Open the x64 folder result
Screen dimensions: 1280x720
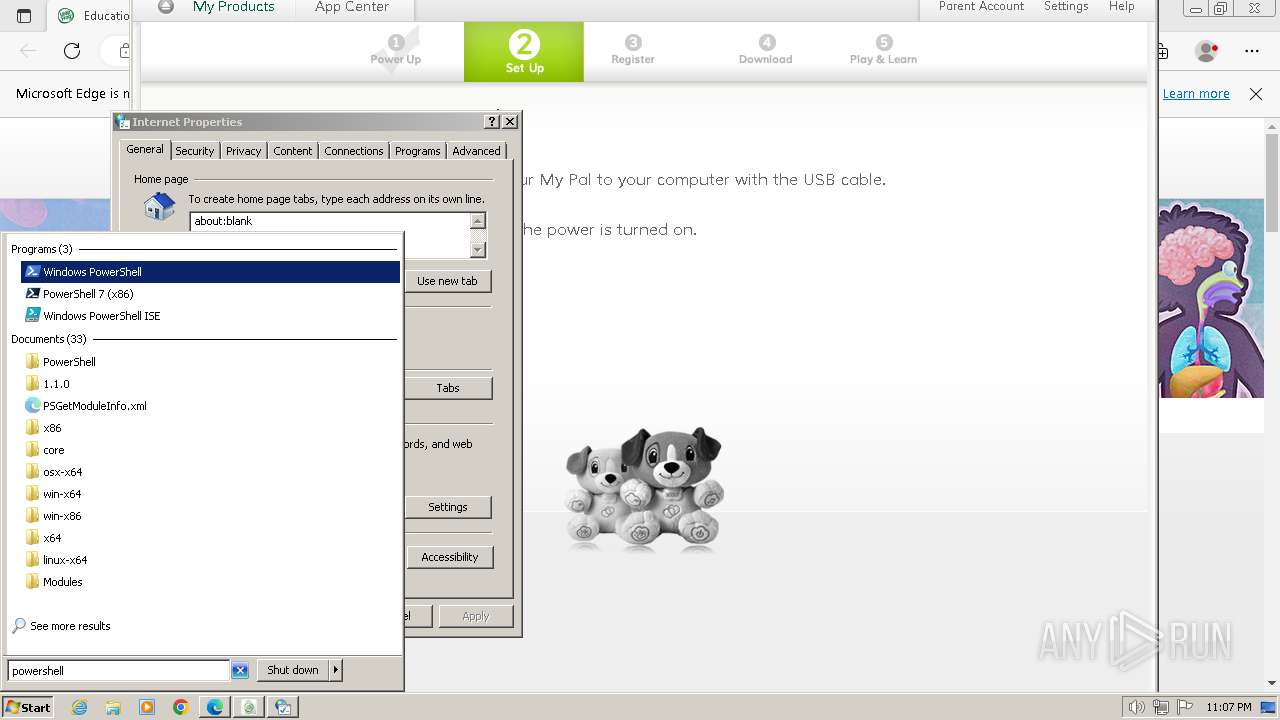210,538
